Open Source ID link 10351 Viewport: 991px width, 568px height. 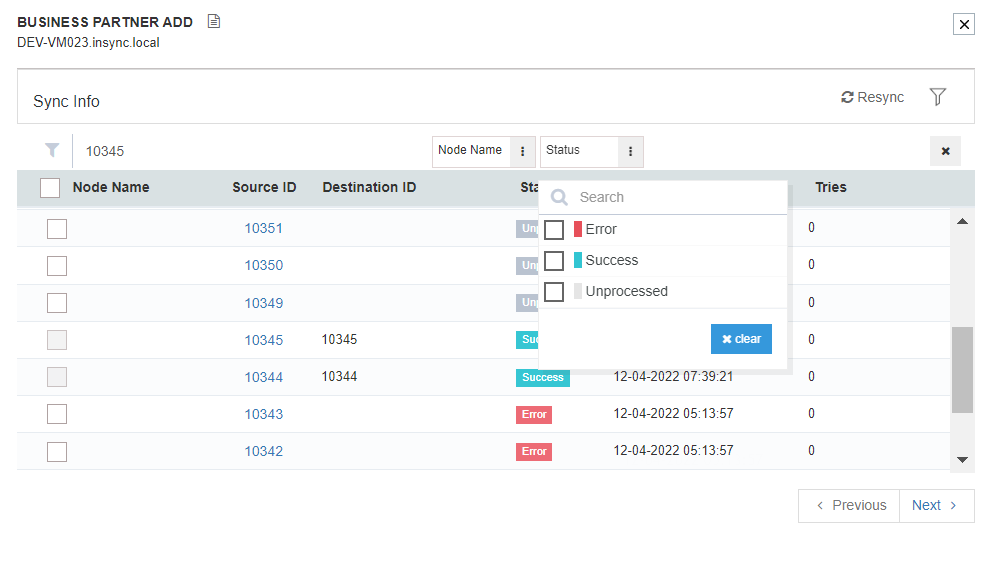(264, 228)
